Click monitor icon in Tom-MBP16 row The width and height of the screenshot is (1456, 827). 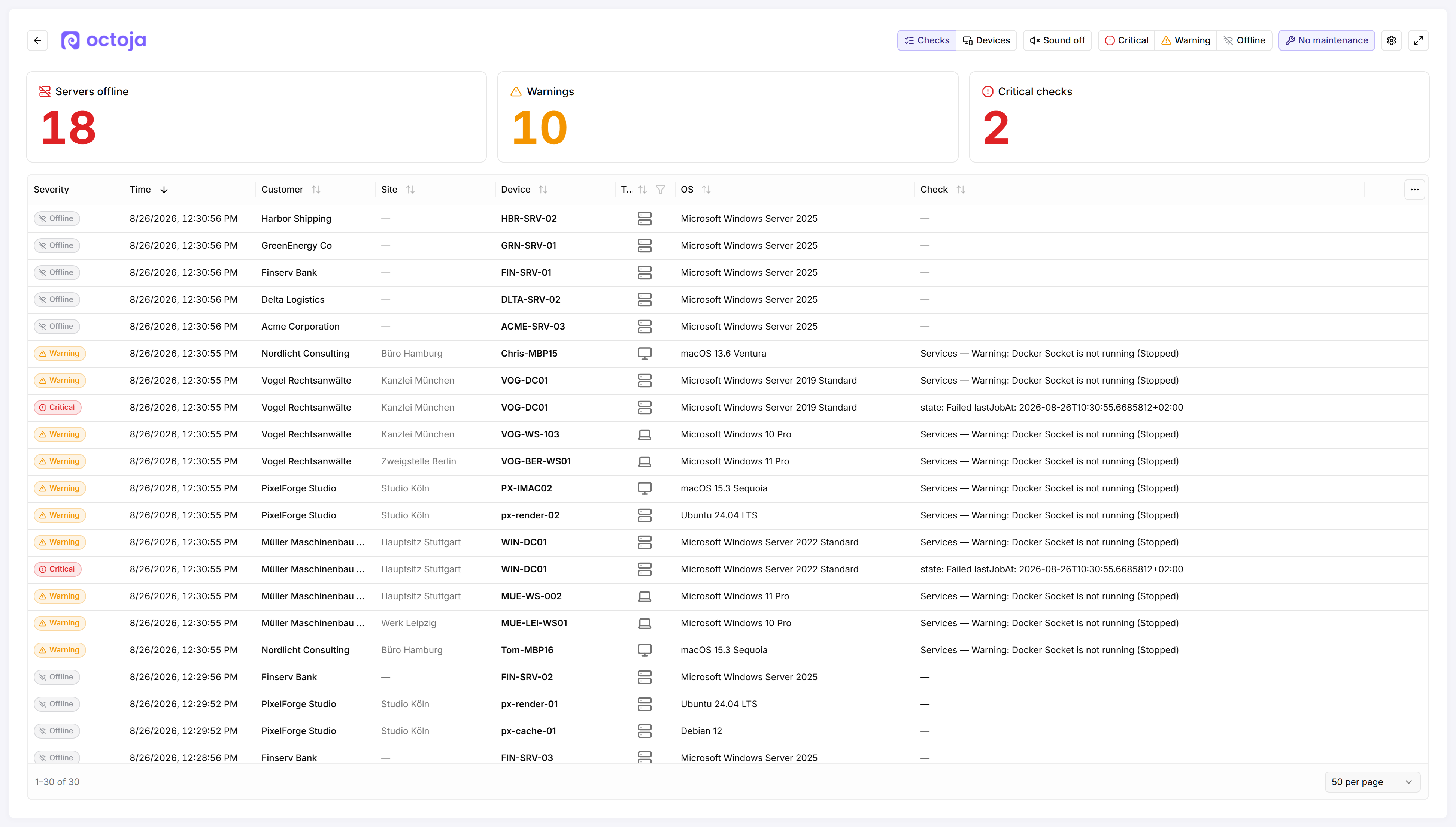point(644,650)
